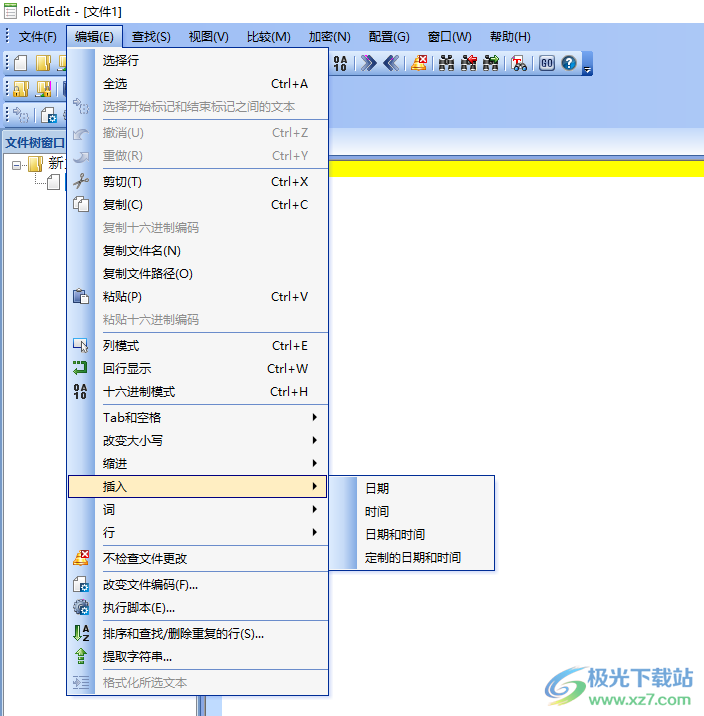Expand the highlighted 插入 submenu arrow
The height and width of the screenshot is (716, 704).
point(315,486)
